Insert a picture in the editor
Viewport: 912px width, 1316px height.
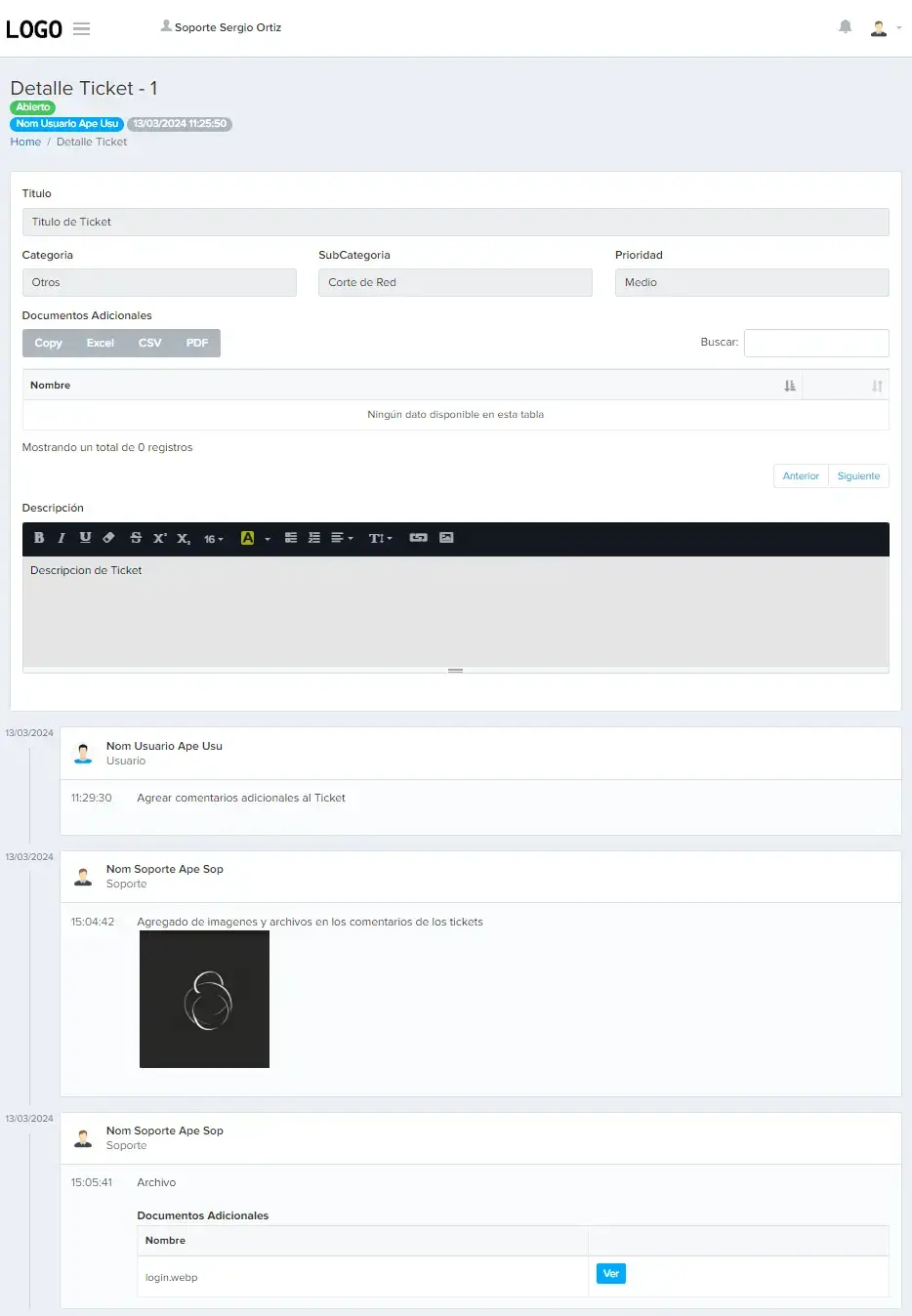pos(446,538)
